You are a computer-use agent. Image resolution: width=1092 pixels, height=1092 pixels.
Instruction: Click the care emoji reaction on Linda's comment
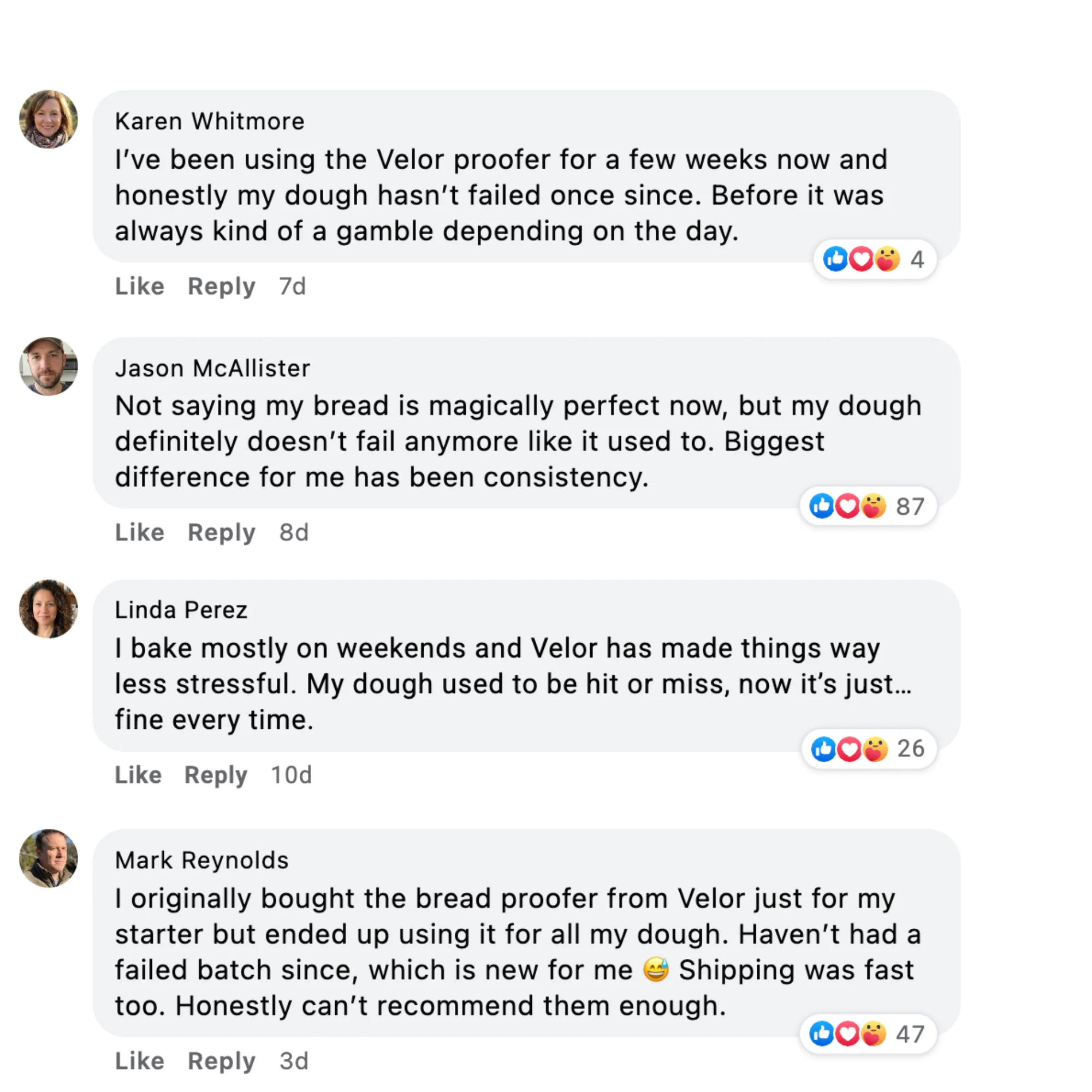[x=875, y=749]
